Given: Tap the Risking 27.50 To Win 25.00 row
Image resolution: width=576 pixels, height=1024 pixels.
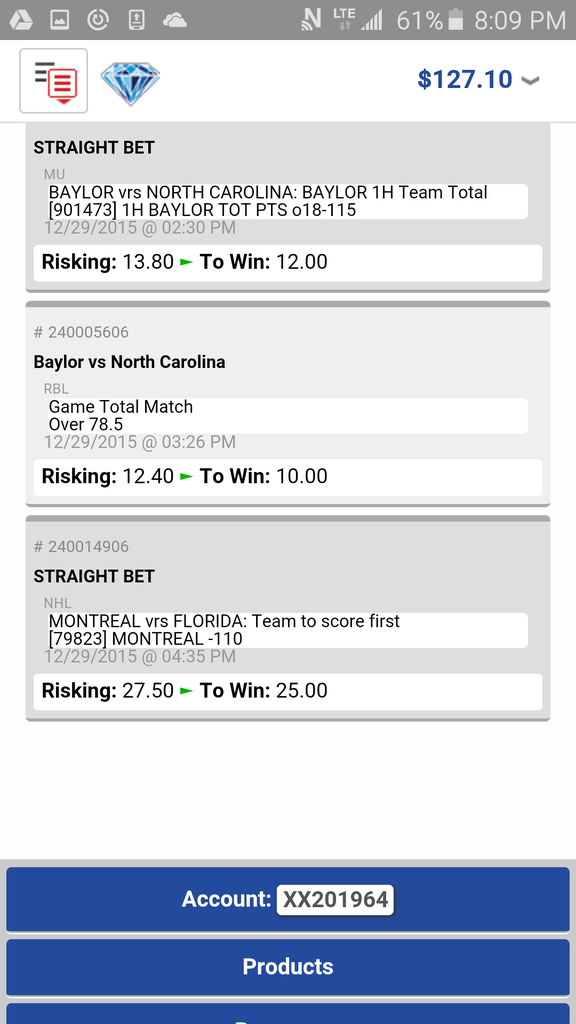Looking at the screenshot, I should pyautogui.click(x=288, y=692).
